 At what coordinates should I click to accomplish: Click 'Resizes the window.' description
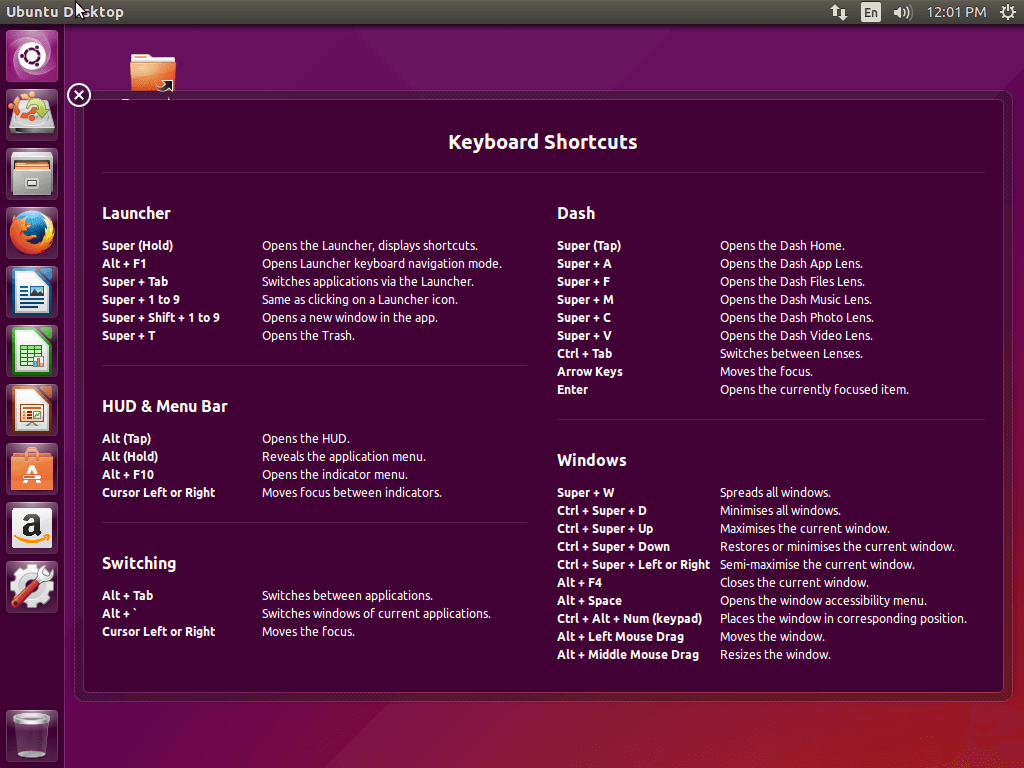click(x=775, y=654)
